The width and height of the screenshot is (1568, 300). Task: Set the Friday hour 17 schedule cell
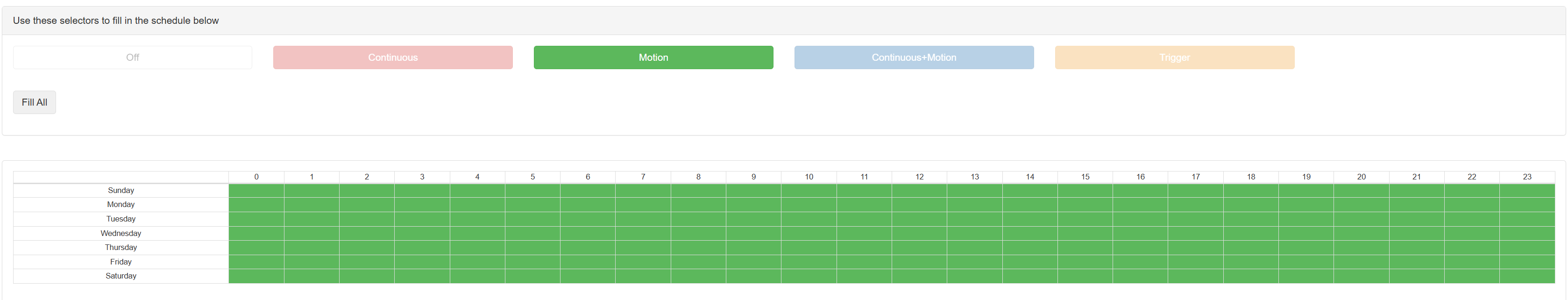click(x=1195, y=262)
